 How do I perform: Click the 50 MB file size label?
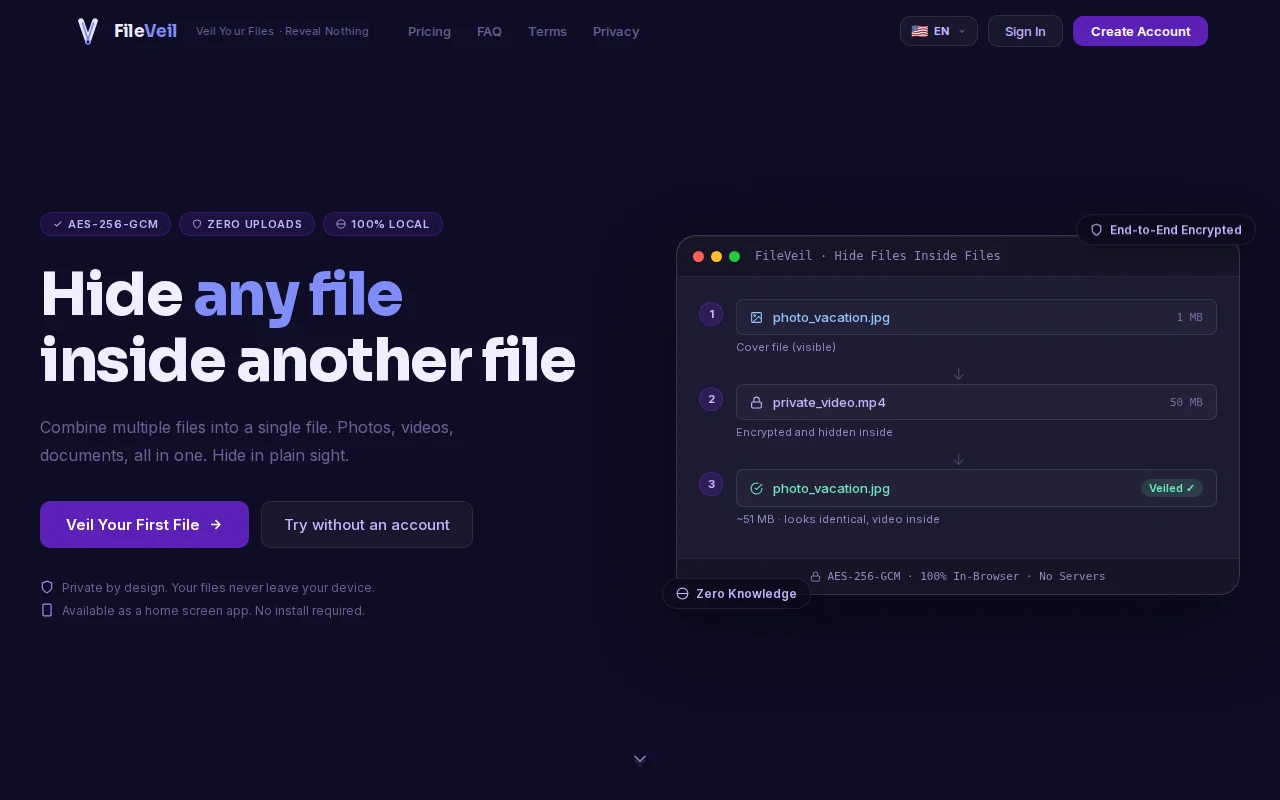[x=1186, y=402]
